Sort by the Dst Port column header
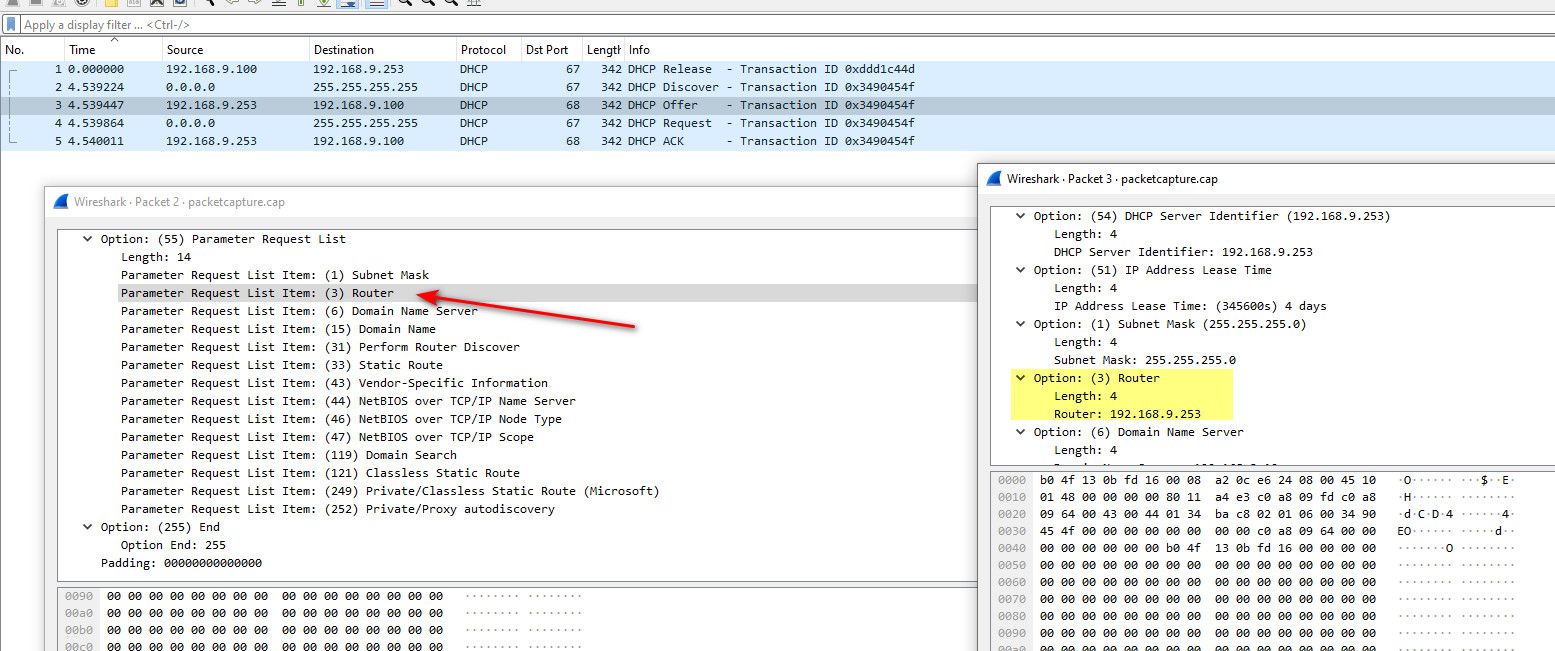Screen dimensions: 1555x651 (x=552, y=50)
